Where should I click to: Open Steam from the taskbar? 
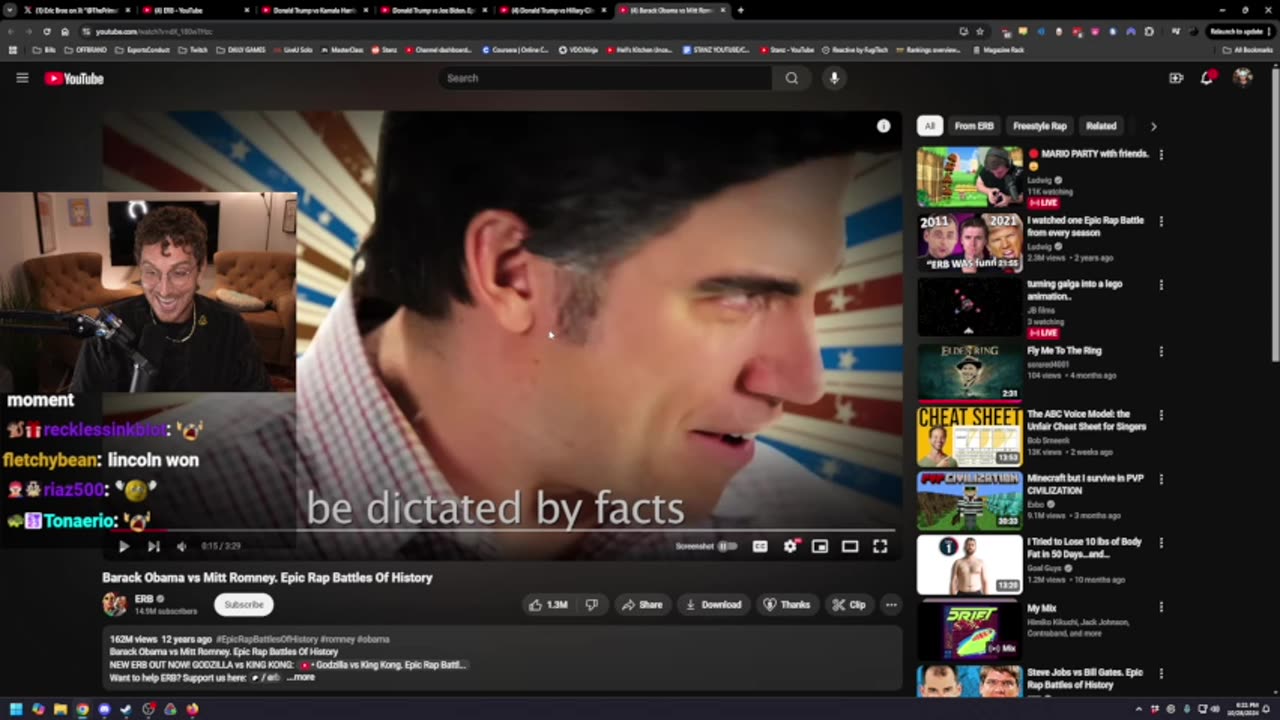(126, 709)
